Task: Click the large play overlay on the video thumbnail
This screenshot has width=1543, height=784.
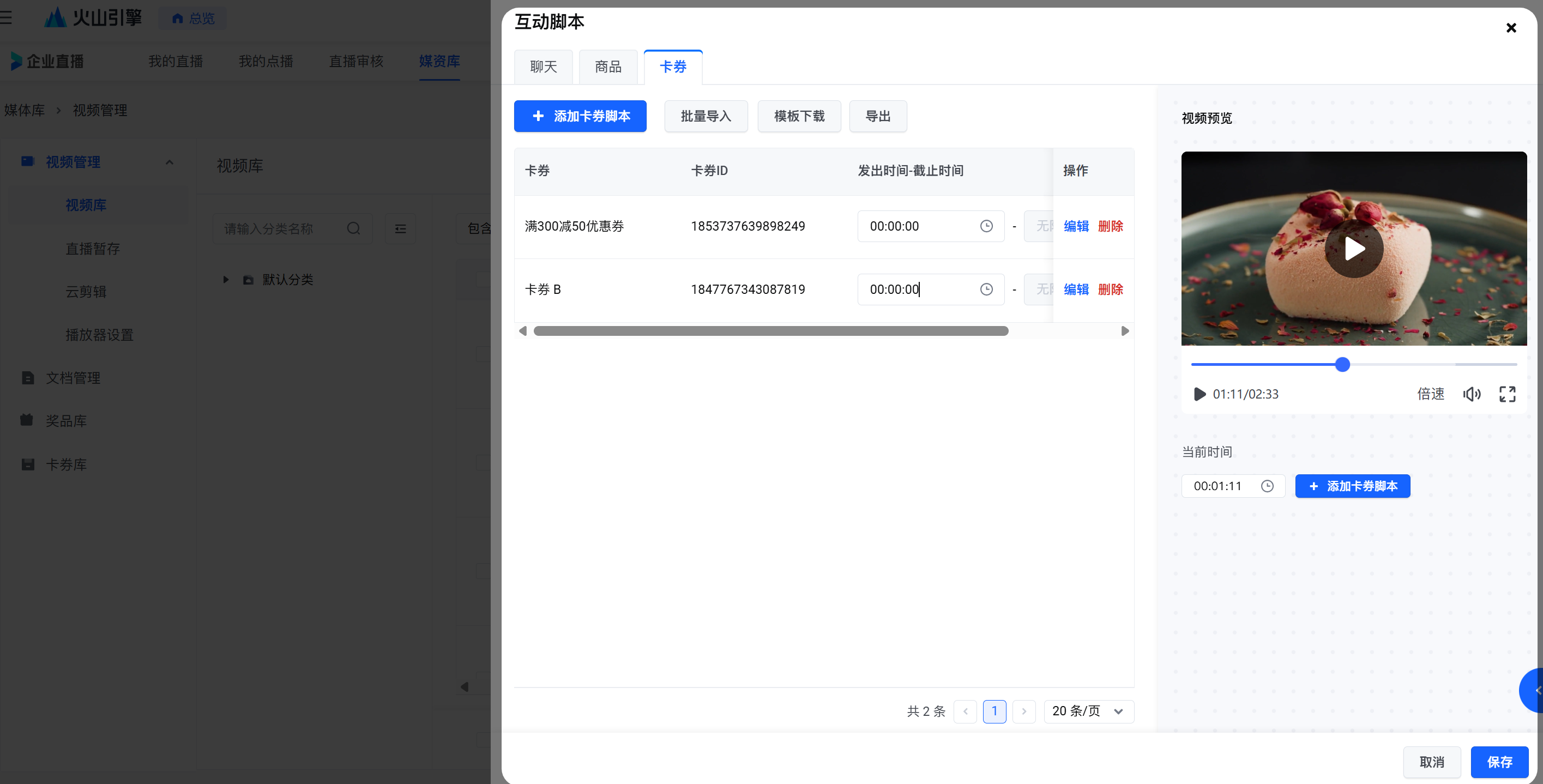Action: 1354,249
